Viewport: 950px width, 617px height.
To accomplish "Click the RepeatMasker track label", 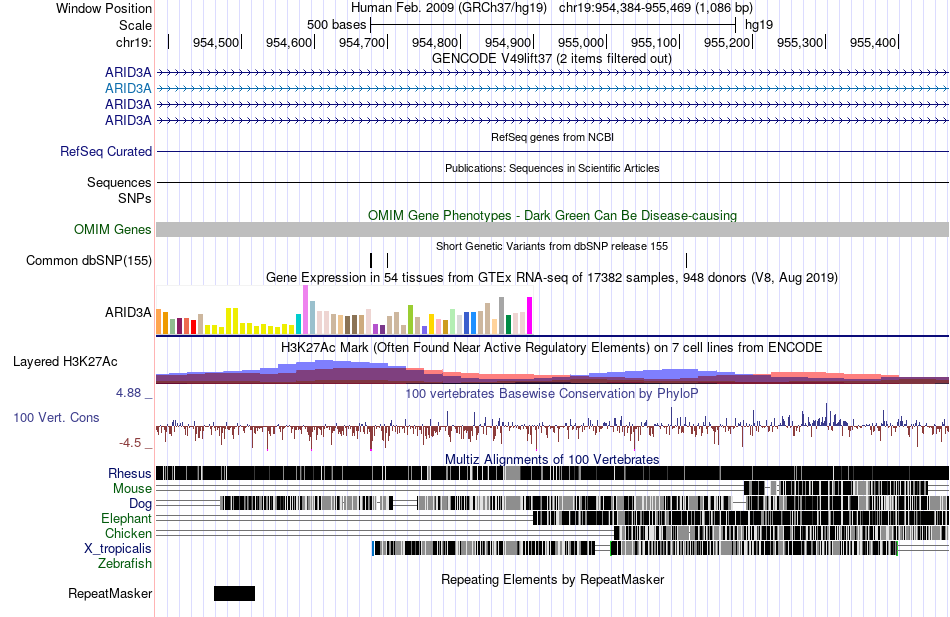I will pyautogui.click(x=110, y=594).
